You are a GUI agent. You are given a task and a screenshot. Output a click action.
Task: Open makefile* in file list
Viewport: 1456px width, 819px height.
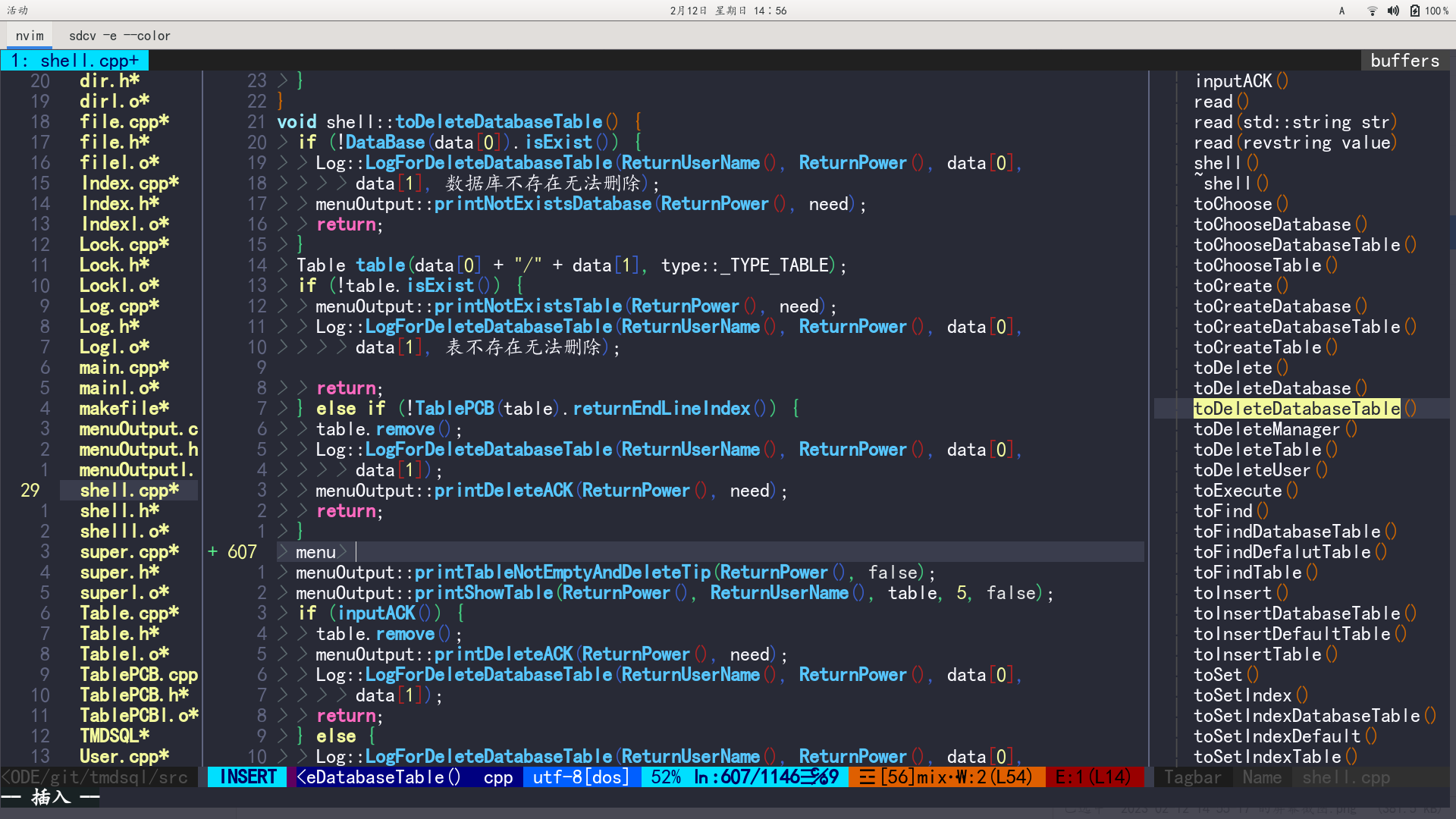pos(124,409)
